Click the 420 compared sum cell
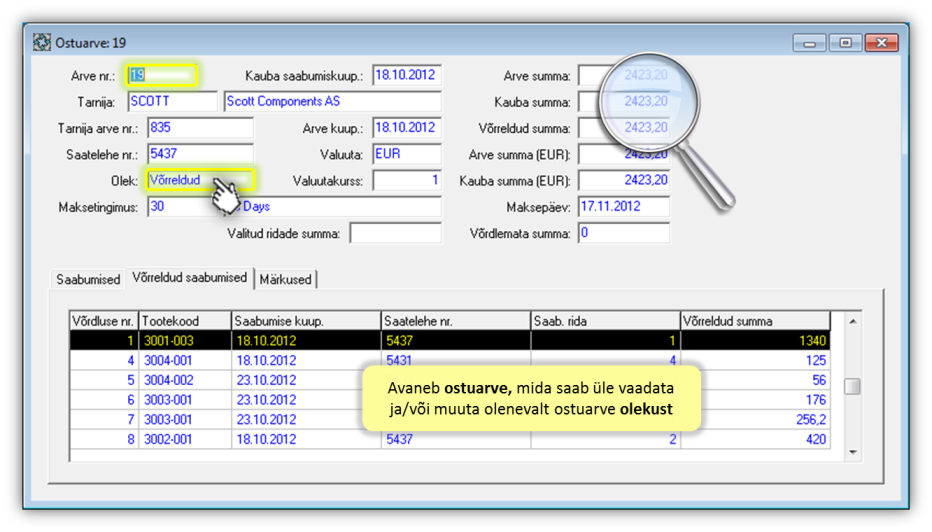Viewport: 932px width, 532px height. point(755,439)
